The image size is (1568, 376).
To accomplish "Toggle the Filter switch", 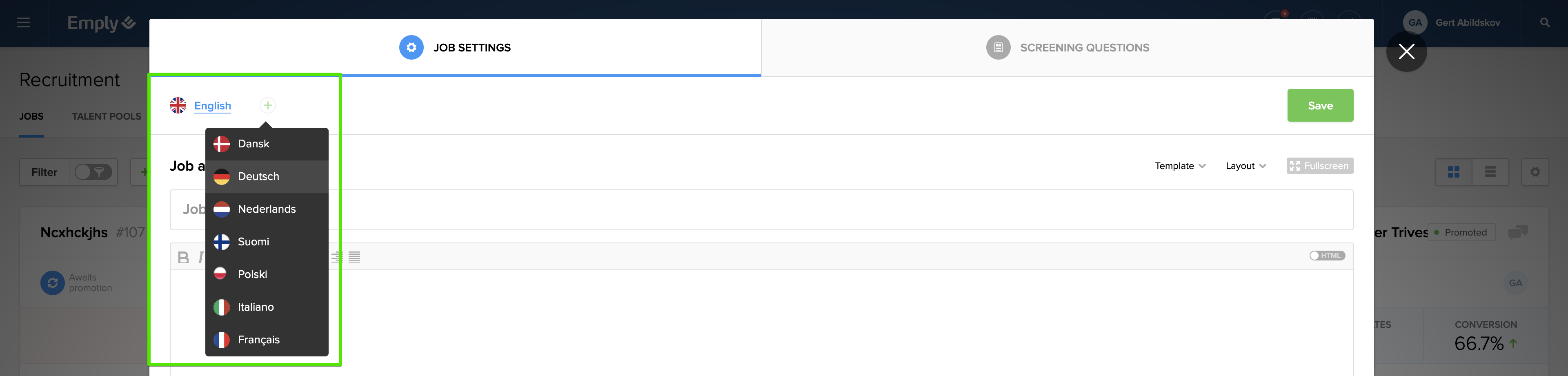I will coord(93,172).
